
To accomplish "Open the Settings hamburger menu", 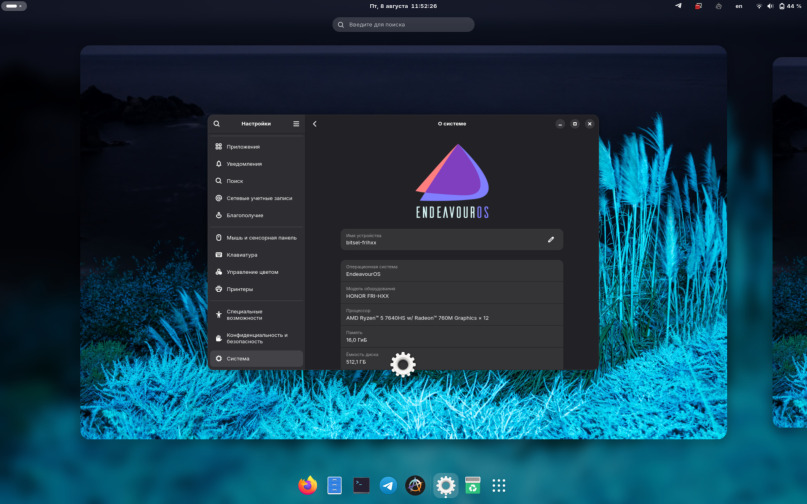I will [296, 124].
